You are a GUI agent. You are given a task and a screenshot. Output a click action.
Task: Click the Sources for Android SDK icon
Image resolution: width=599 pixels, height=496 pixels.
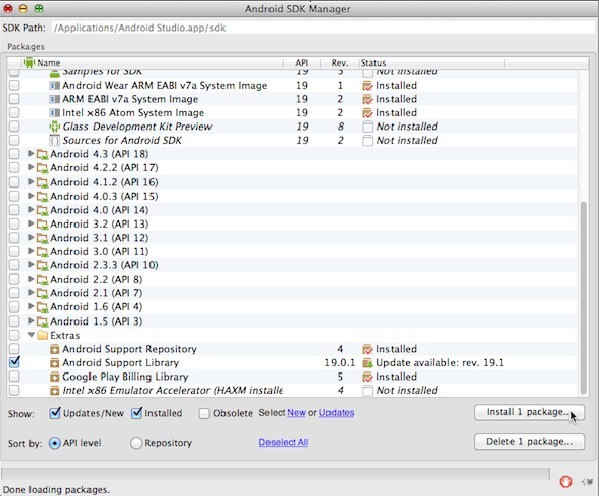(x=55, y=141)
